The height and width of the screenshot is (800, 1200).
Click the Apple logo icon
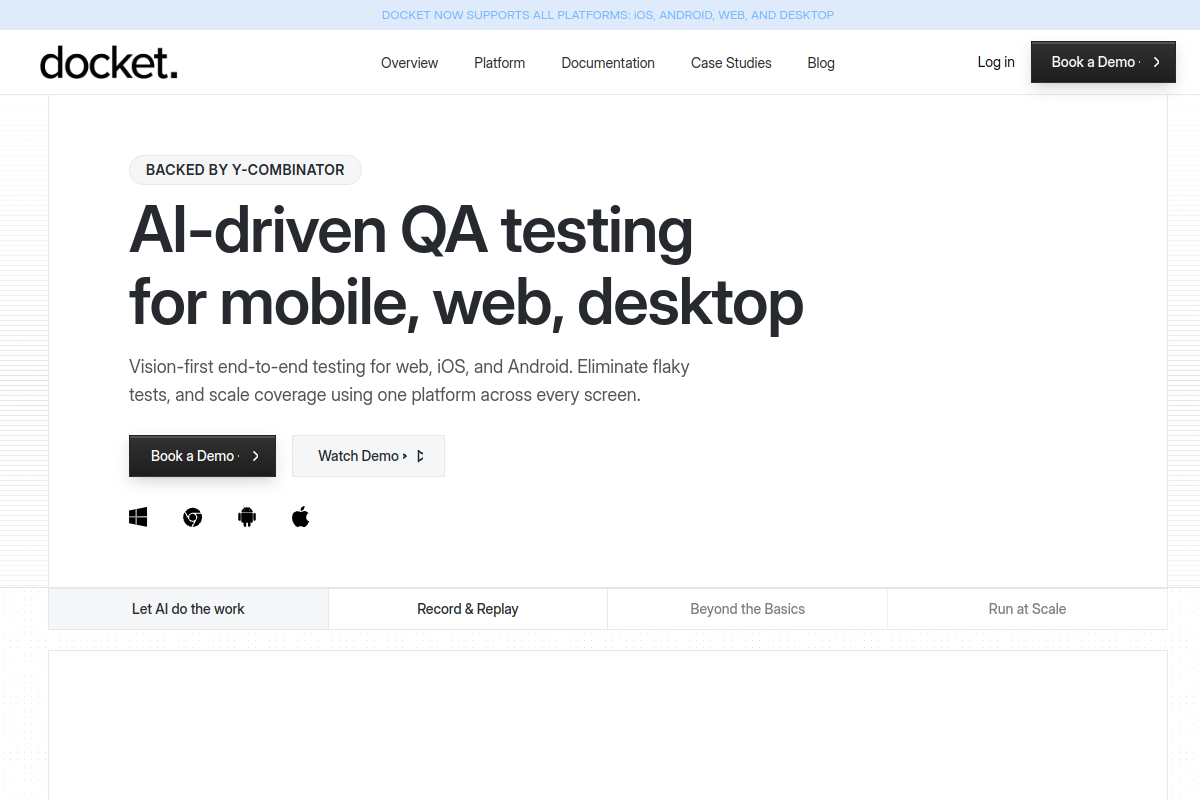click(300, 517)
